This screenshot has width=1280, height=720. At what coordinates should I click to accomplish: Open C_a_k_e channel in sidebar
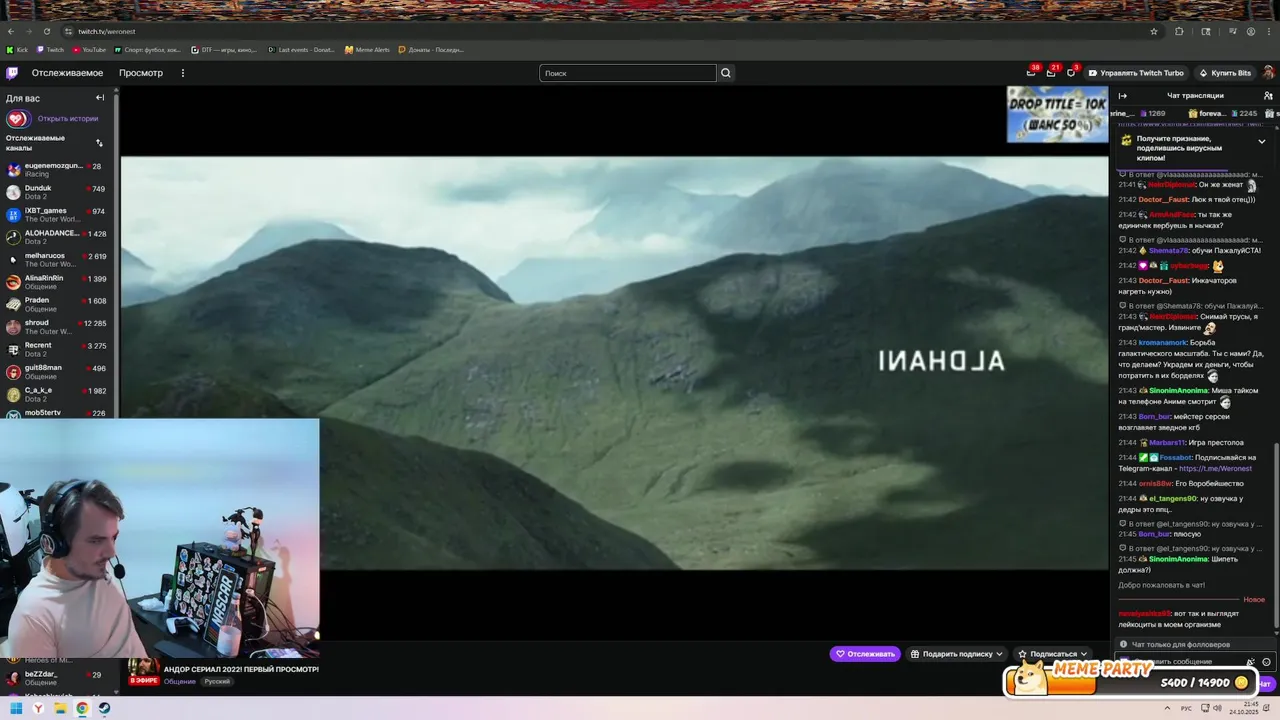point(58,394)
